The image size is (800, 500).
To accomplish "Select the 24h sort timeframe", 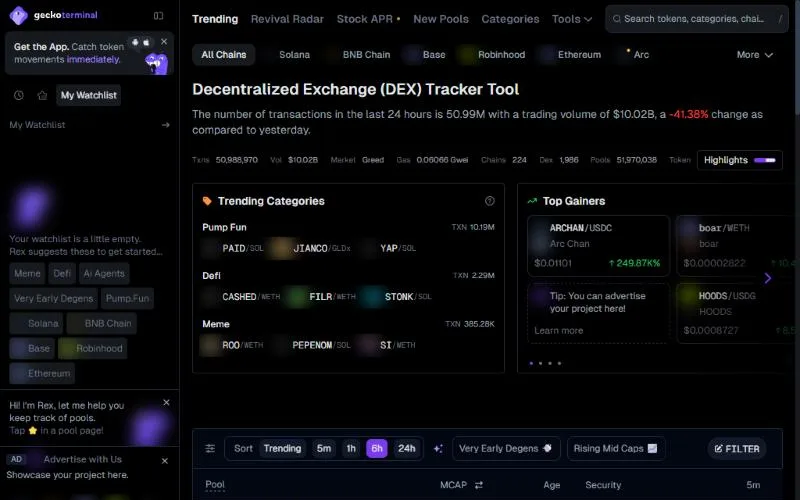I will point(407,448).
